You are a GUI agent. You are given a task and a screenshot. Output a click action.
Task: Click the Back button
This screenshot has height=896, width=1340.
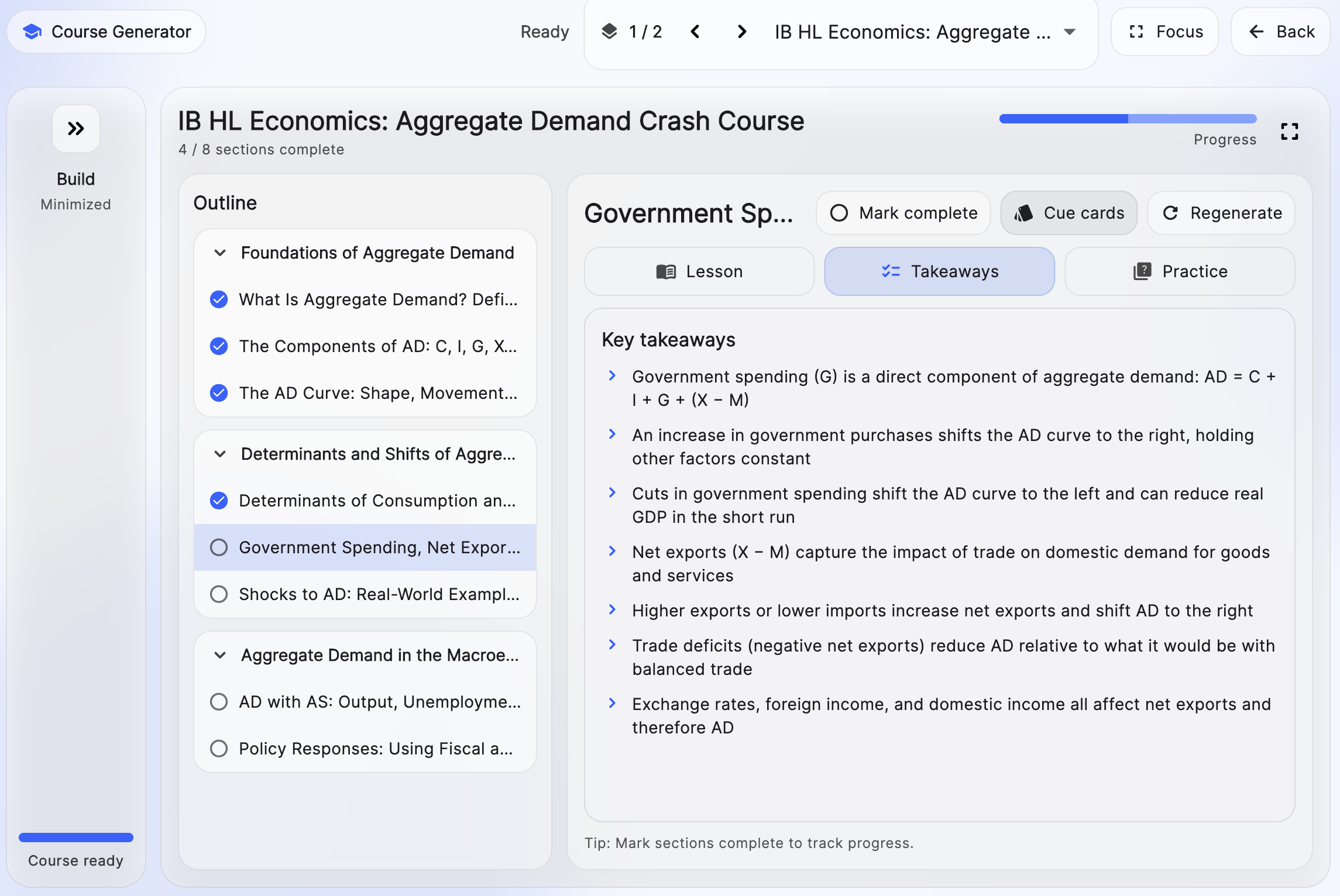click(x=1281, y=32)
